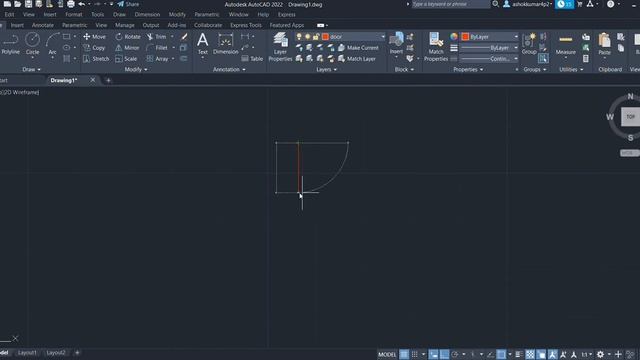Activate the Trim command
640x360 pixels.
point(156,37)
